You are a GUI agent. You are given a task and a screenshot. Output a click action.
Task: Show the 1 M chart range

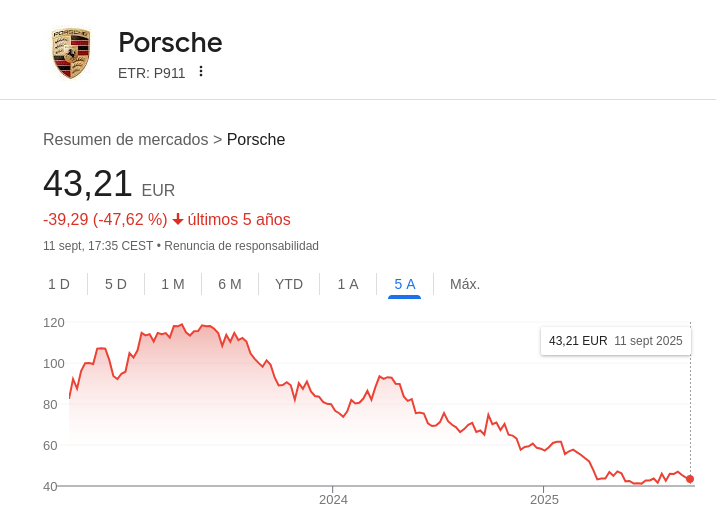point(173,284)
